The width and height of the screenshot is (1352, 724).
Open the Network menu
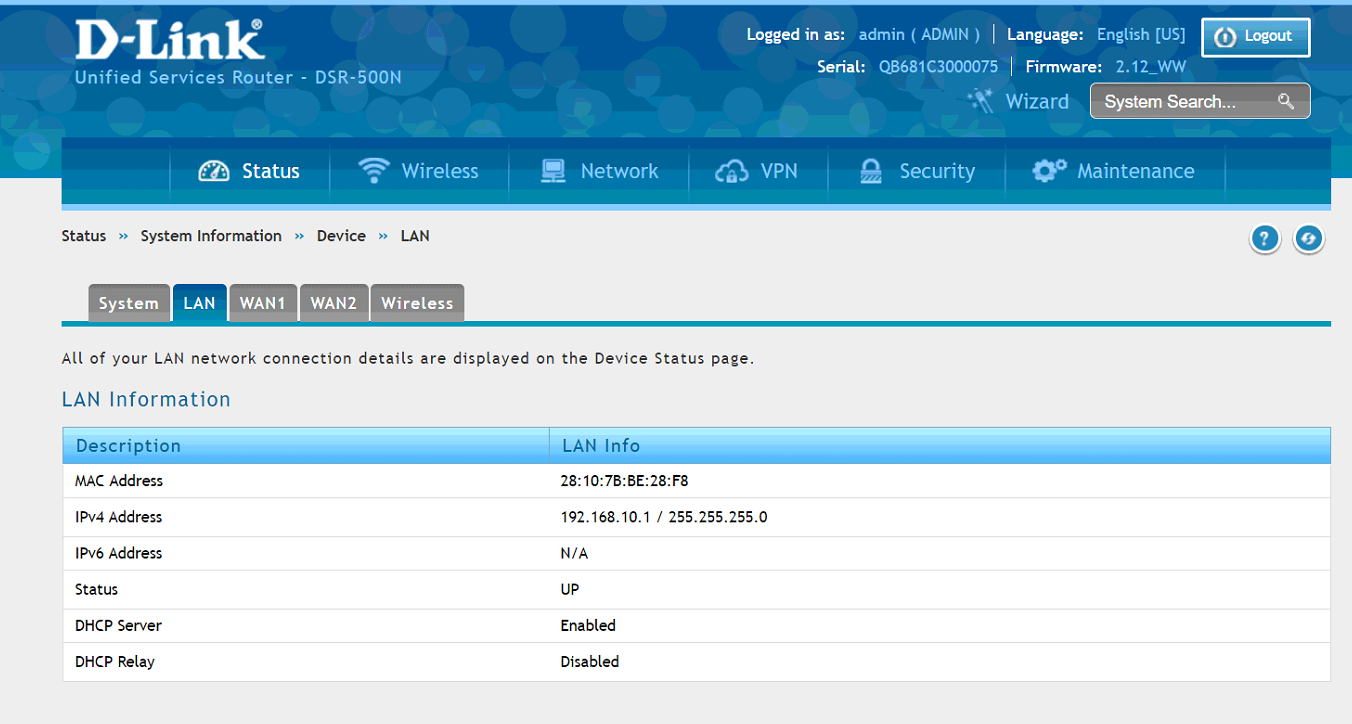tap(599, 171)
